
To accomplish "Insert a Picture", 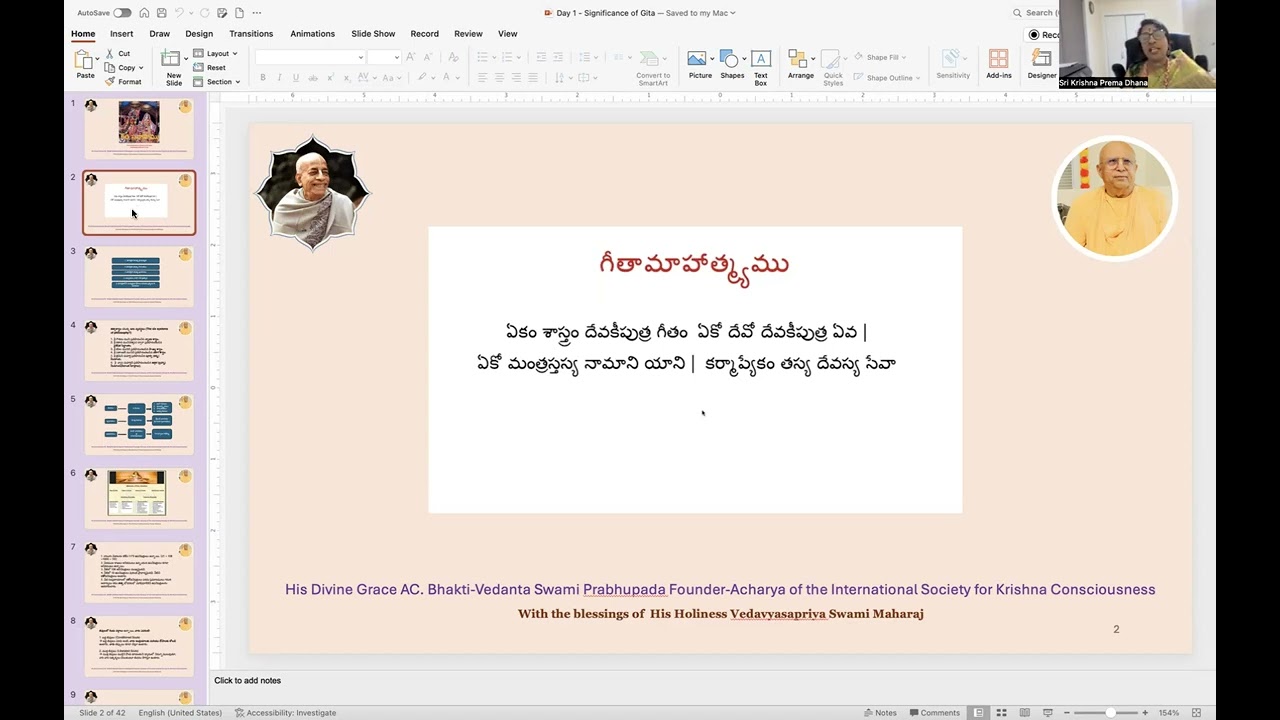I will (700, 65).
